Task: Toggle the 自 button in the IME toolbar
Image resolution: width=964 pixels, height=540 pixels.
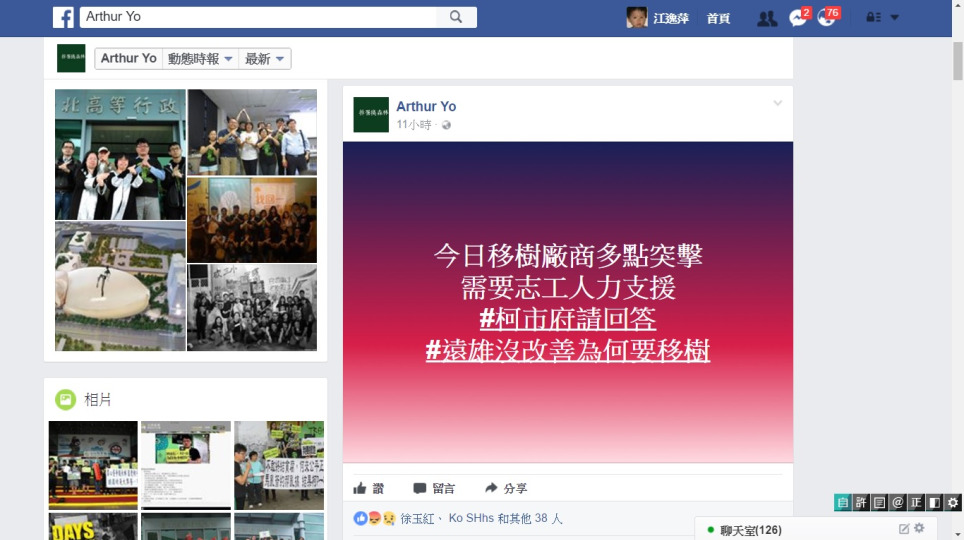Action: tap(842, 502)
